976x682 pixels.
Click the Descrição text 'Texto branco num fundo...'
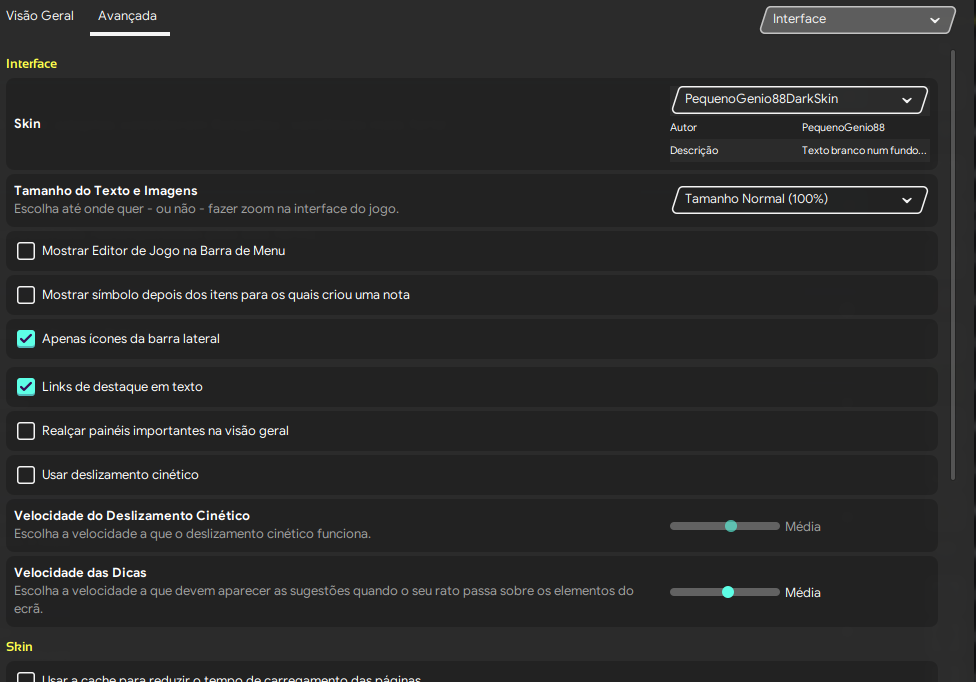(x=864, y=151)
